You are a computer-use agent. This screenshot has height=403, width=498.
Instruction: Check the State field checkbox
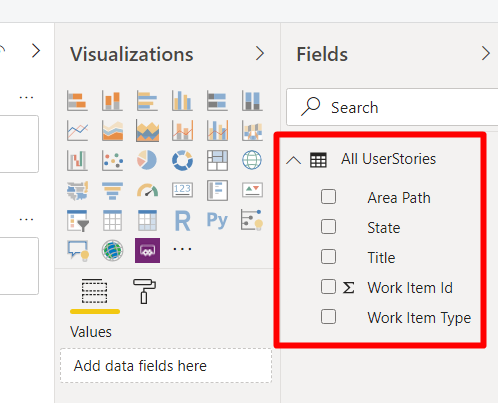click(x=328, y=227)
